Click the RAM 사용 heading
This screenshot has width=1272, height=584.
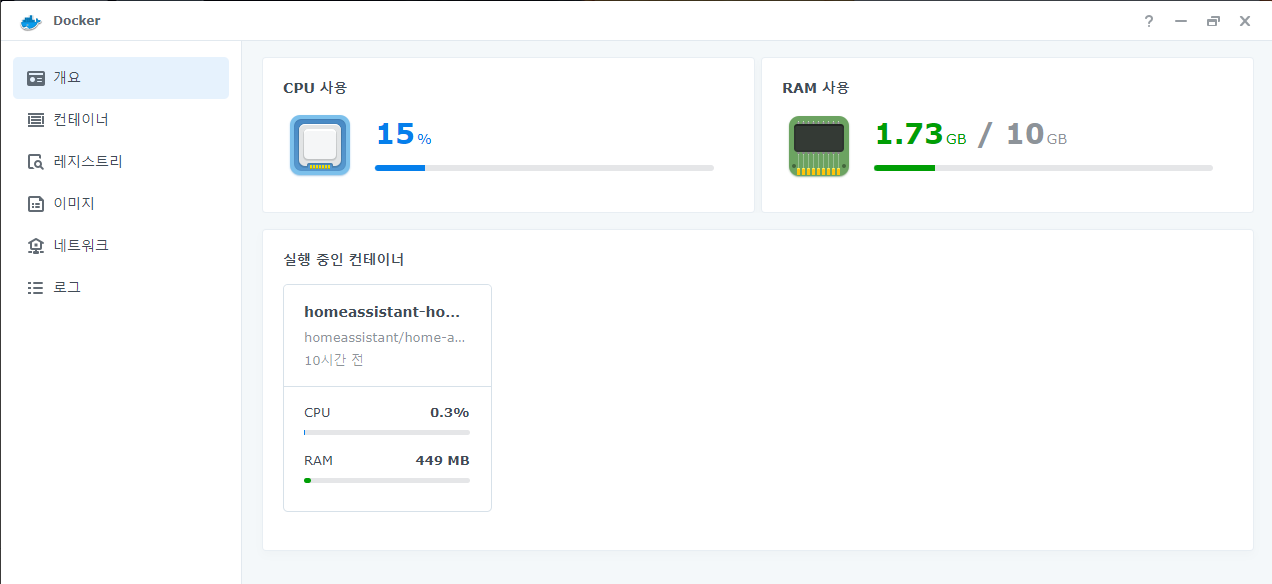point(816,88)
